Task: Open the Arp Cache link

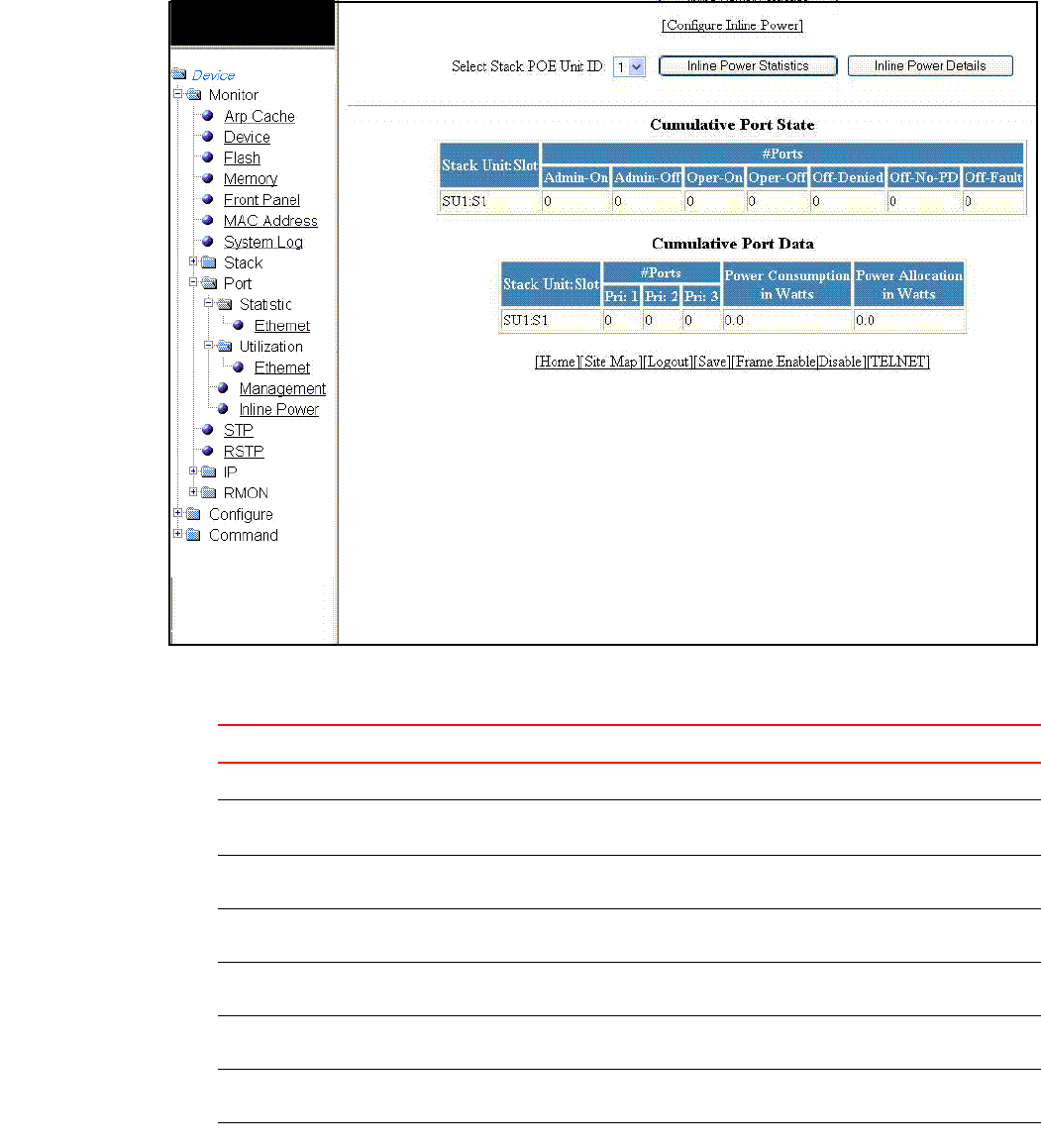Action: pyautogui.click(x=260, y=117)
